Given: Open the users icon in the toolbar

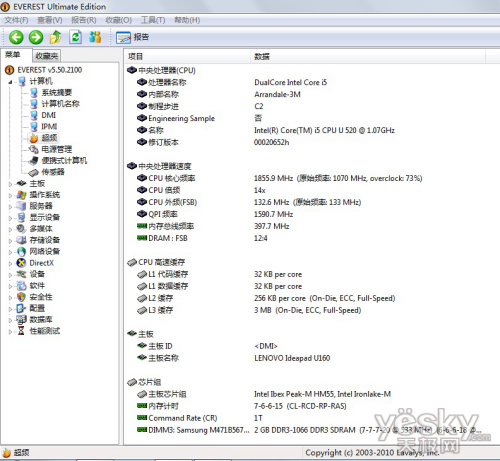Looking at the screenshot, I should click(x=95, y=37).
